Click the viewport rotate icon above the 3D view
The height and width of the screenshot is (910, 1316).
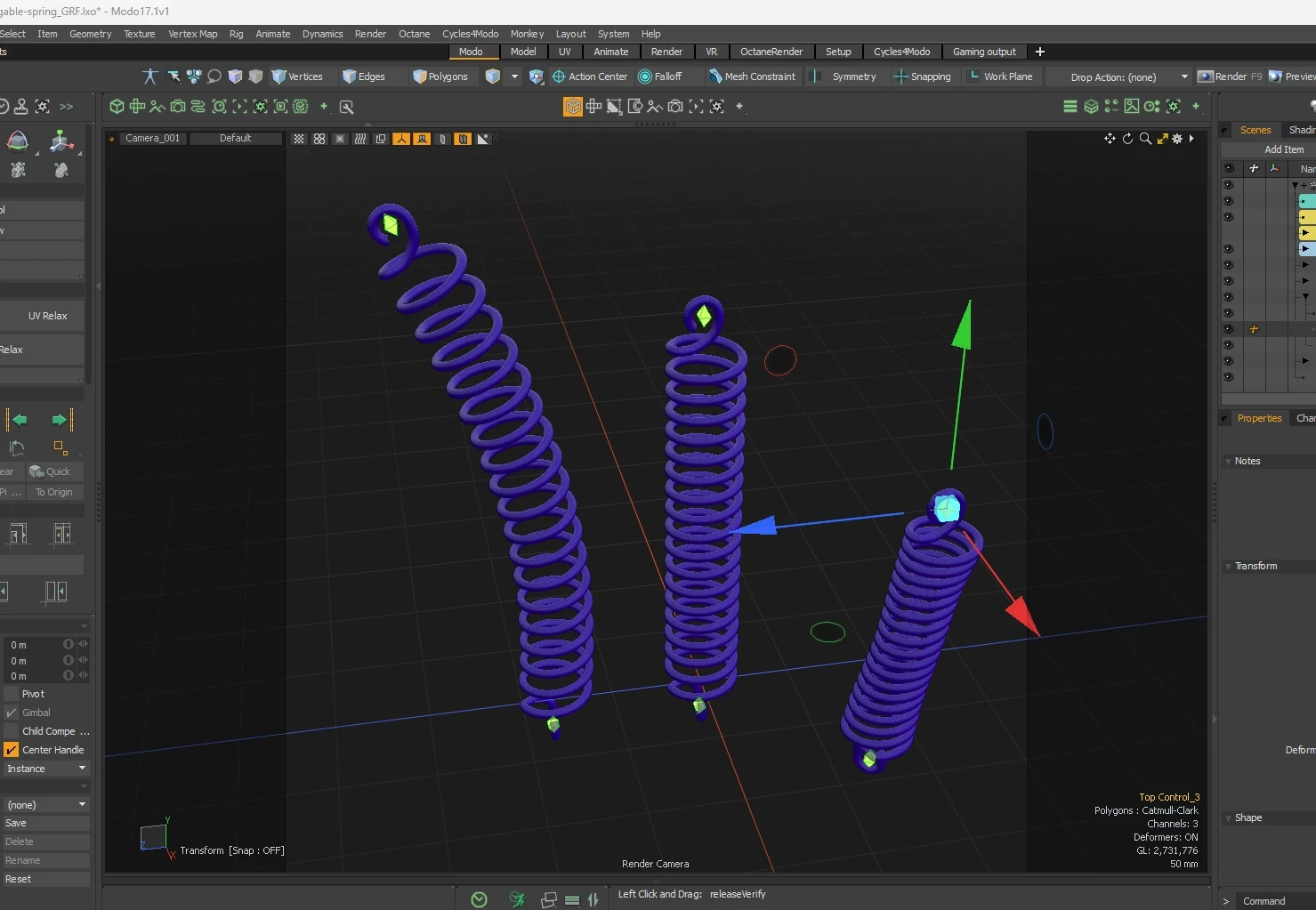coord(1127,139)
